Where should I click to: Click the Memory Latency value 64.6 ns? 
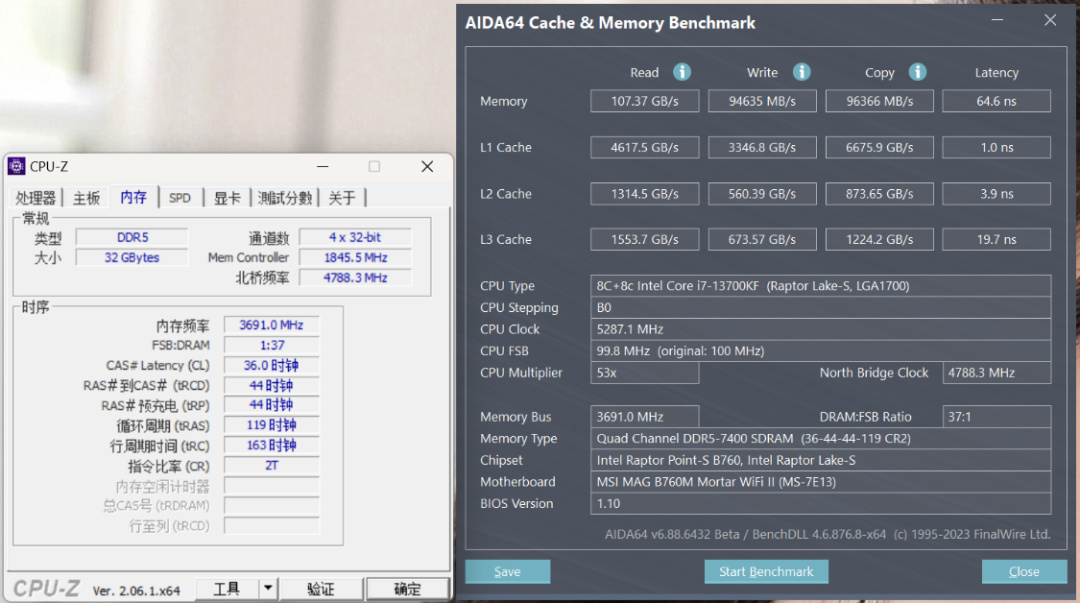(x=997, y=101)
